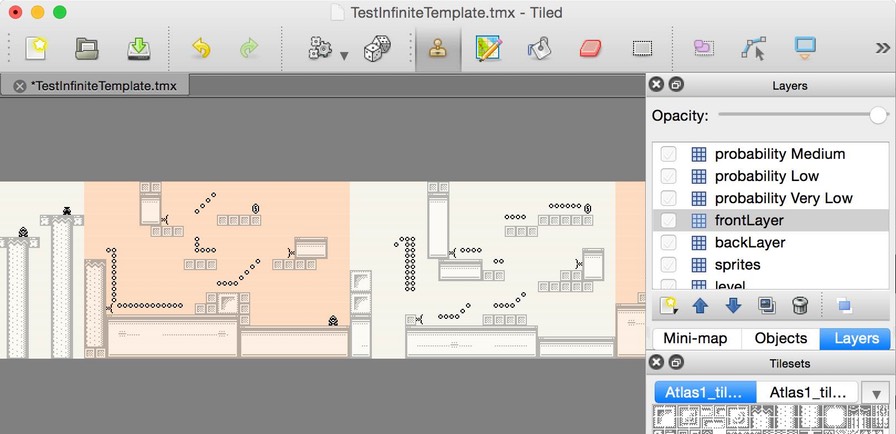Open a file with the folder icon
Screen dimensions: 896x434
pyautogui.click(x=87, y=49)
